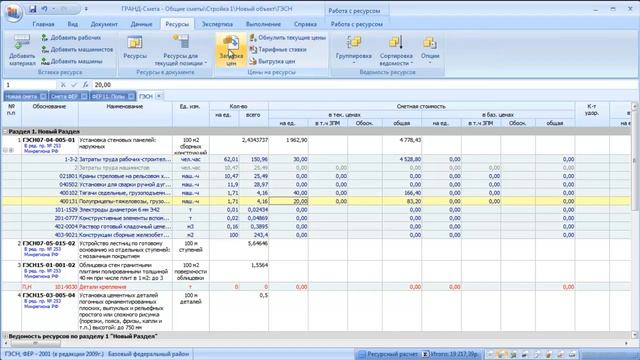640x360 pixels.
Task: Click Базовый федеральный район in status bar
Action: [x=149, y=354]
